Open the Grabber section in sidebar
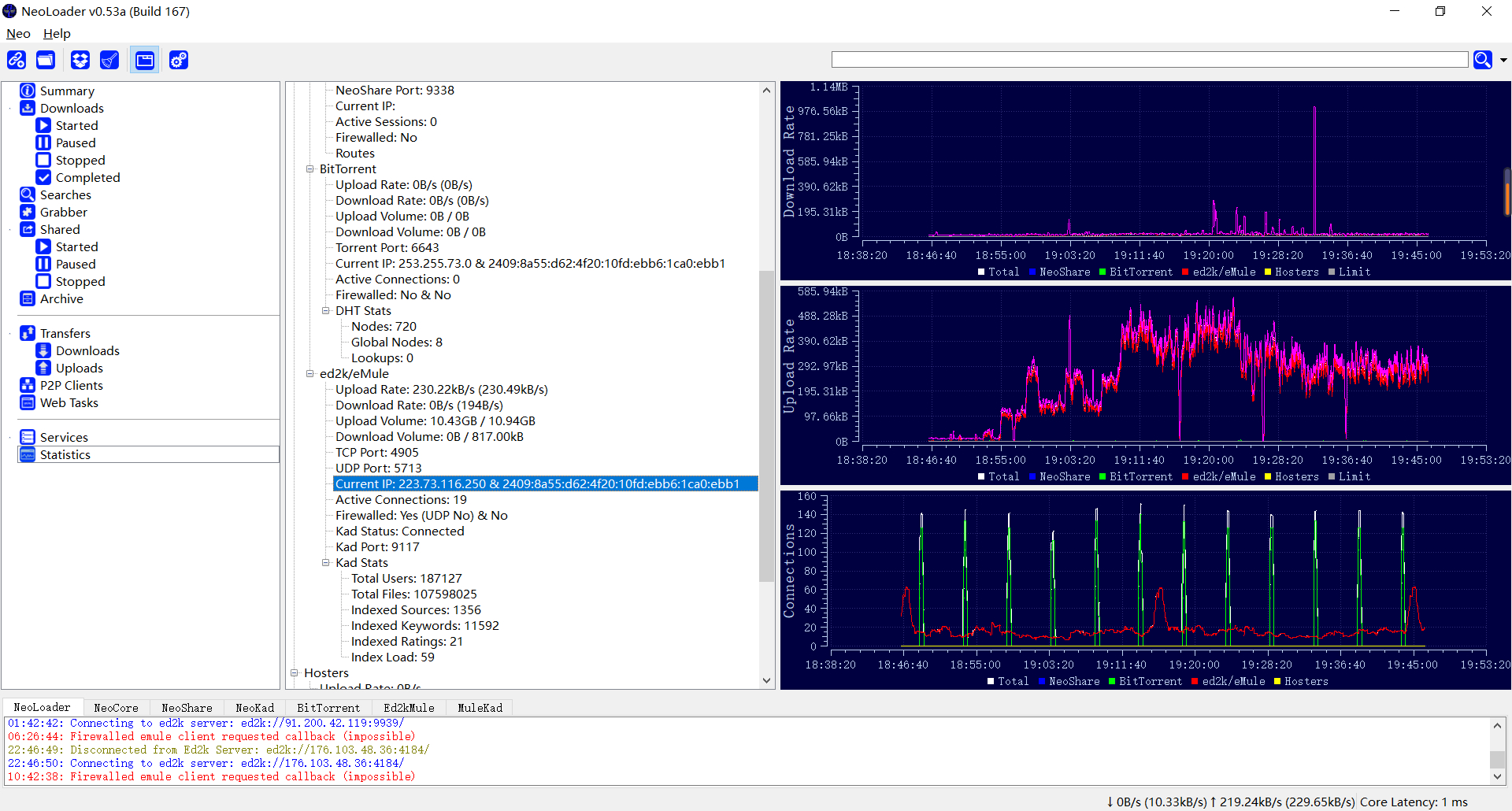This screenshot has width=1512, height=811. [63, 212]
